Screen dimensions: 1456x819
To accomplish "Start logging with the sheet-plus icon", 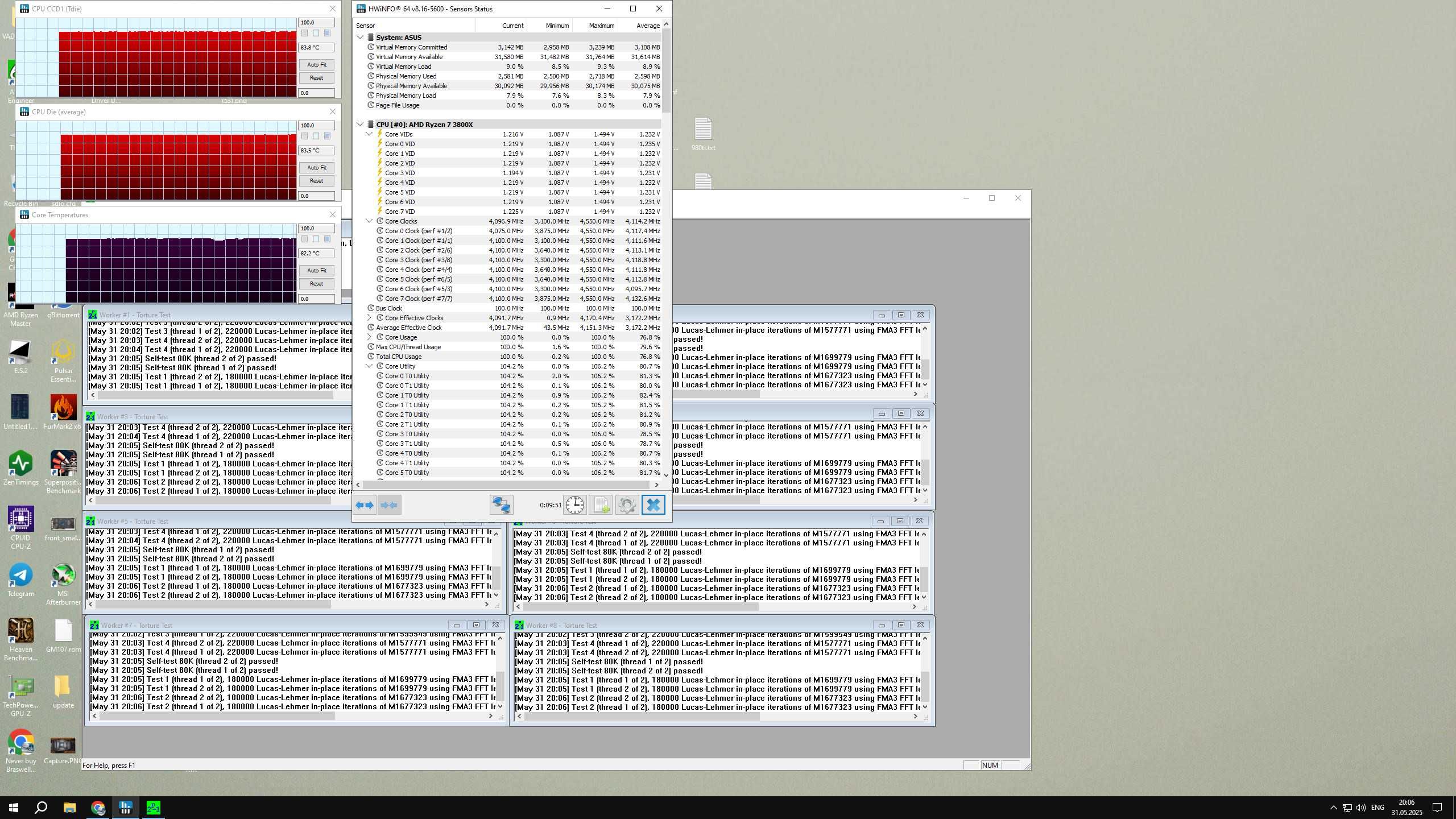I will (601, 505).
